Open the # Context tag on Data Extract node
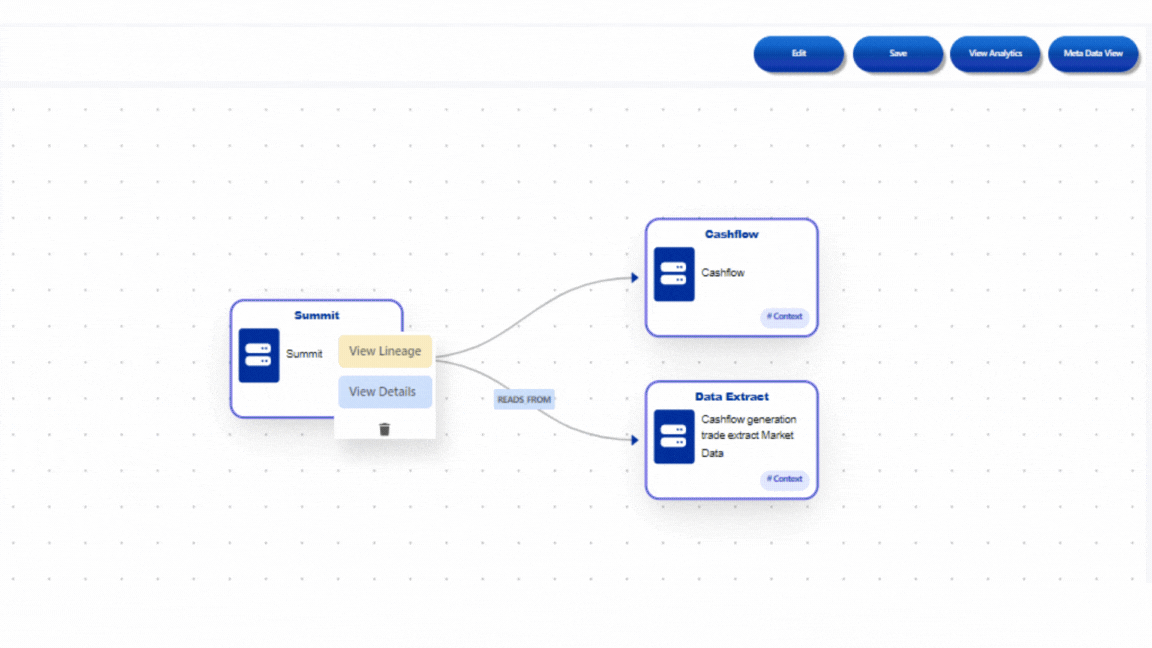1152x648 pixels. point(784,479)
